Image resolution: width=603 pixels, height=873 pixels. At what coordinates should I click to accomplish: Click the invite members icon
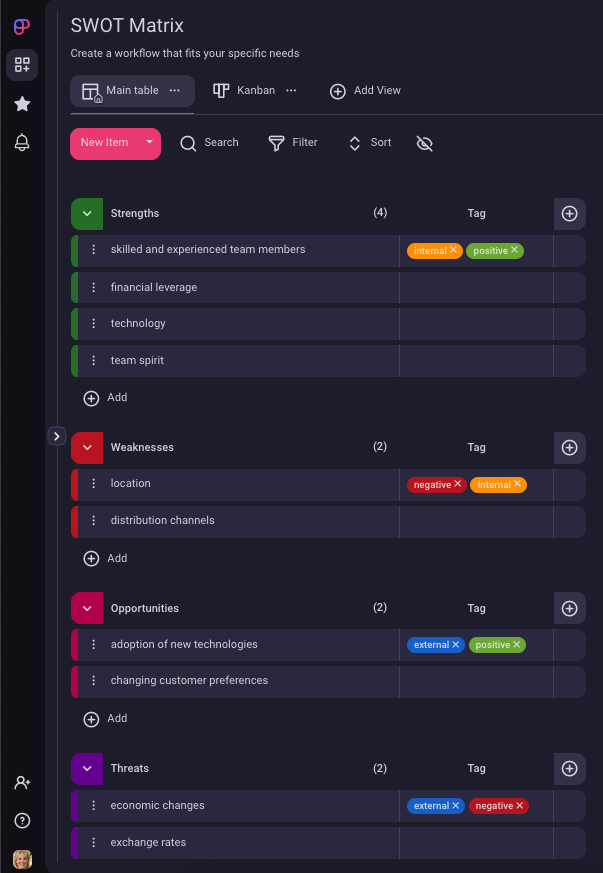pos(22,783)
